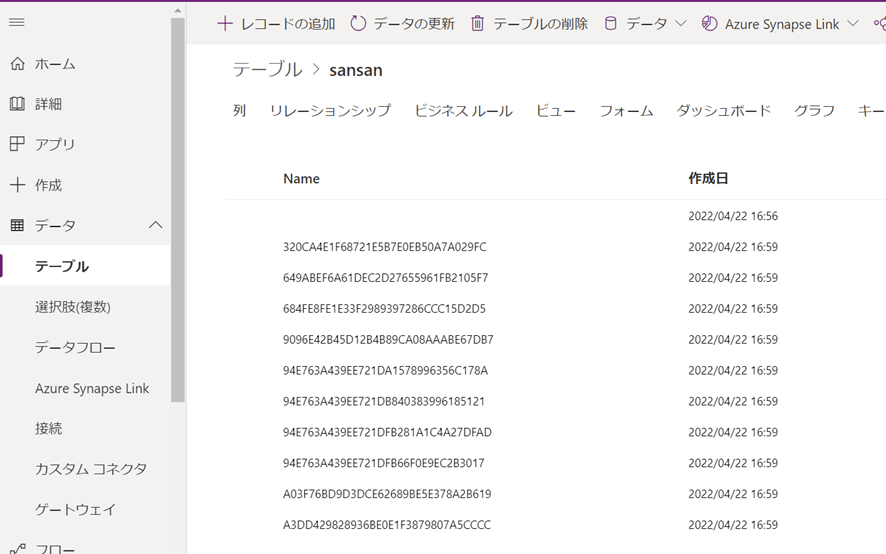Screen dimensions: 886x554
Task: Select テーブル sidebar item
Action: click(x=85, y=266)
